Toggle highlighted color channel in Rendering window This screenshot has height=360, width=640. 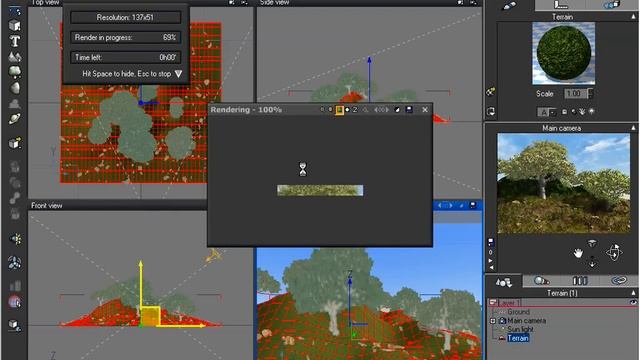pyautogui.click(x=339, y=110)
